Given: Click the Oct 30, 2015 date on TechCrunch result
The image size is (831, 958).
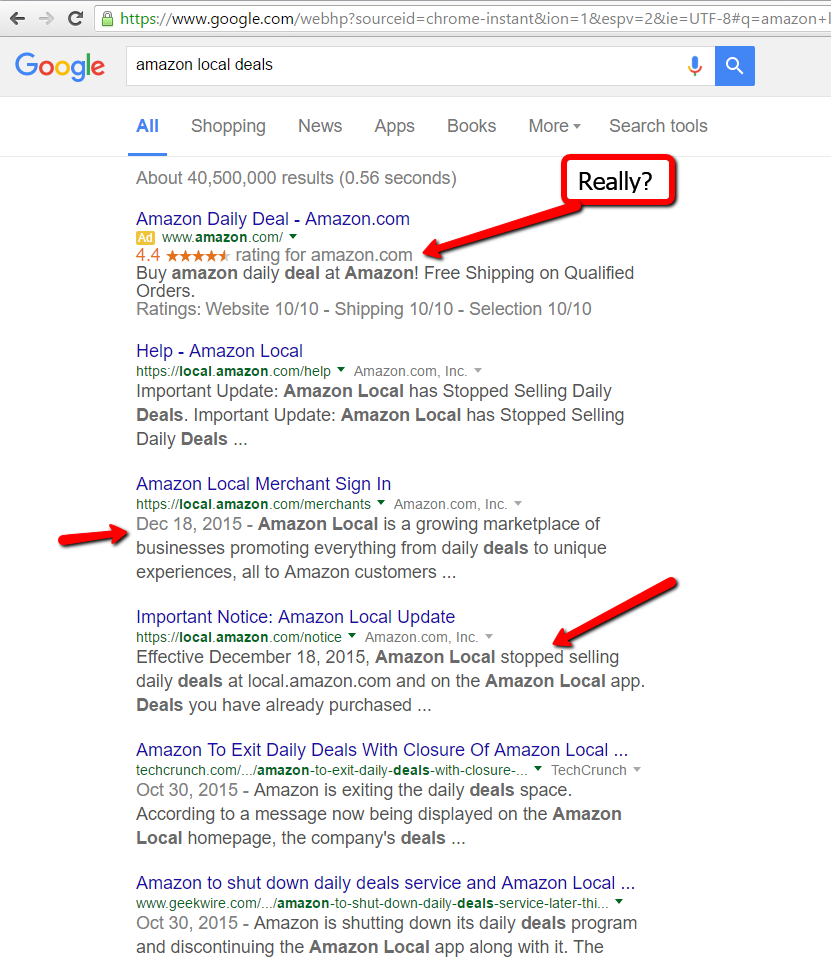Looking at the screenshot, I should point(186,790).
